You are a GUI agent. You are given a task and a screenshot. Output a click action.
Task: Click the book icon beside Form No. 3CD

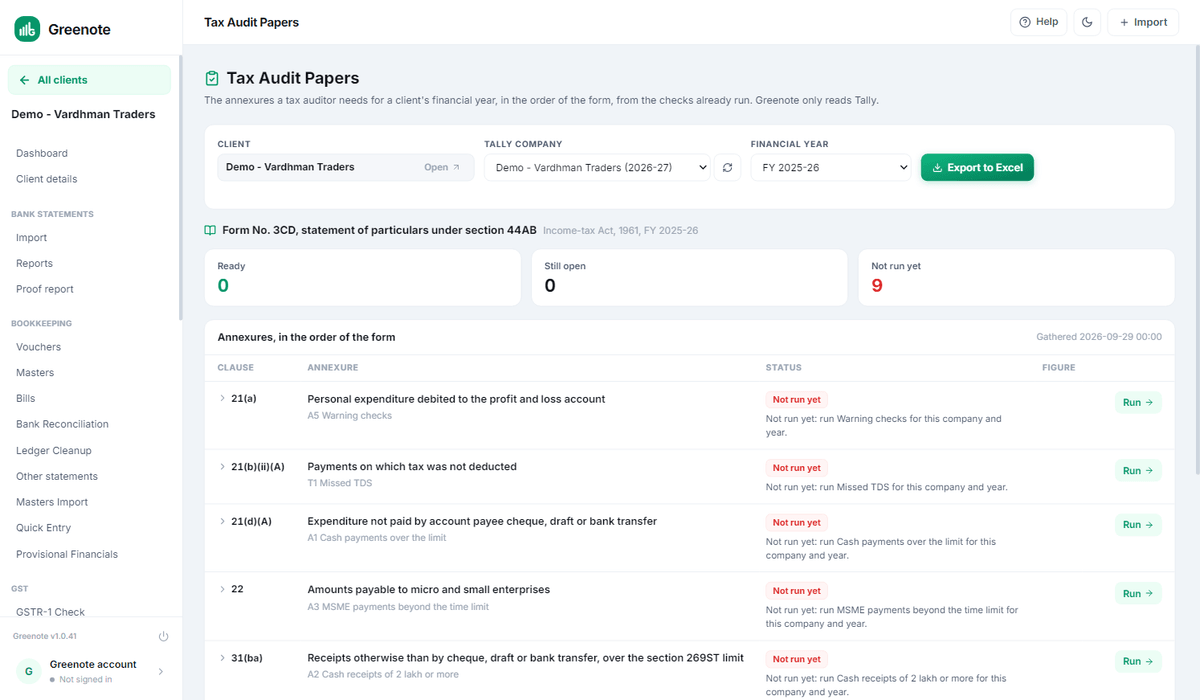[210, 230]
